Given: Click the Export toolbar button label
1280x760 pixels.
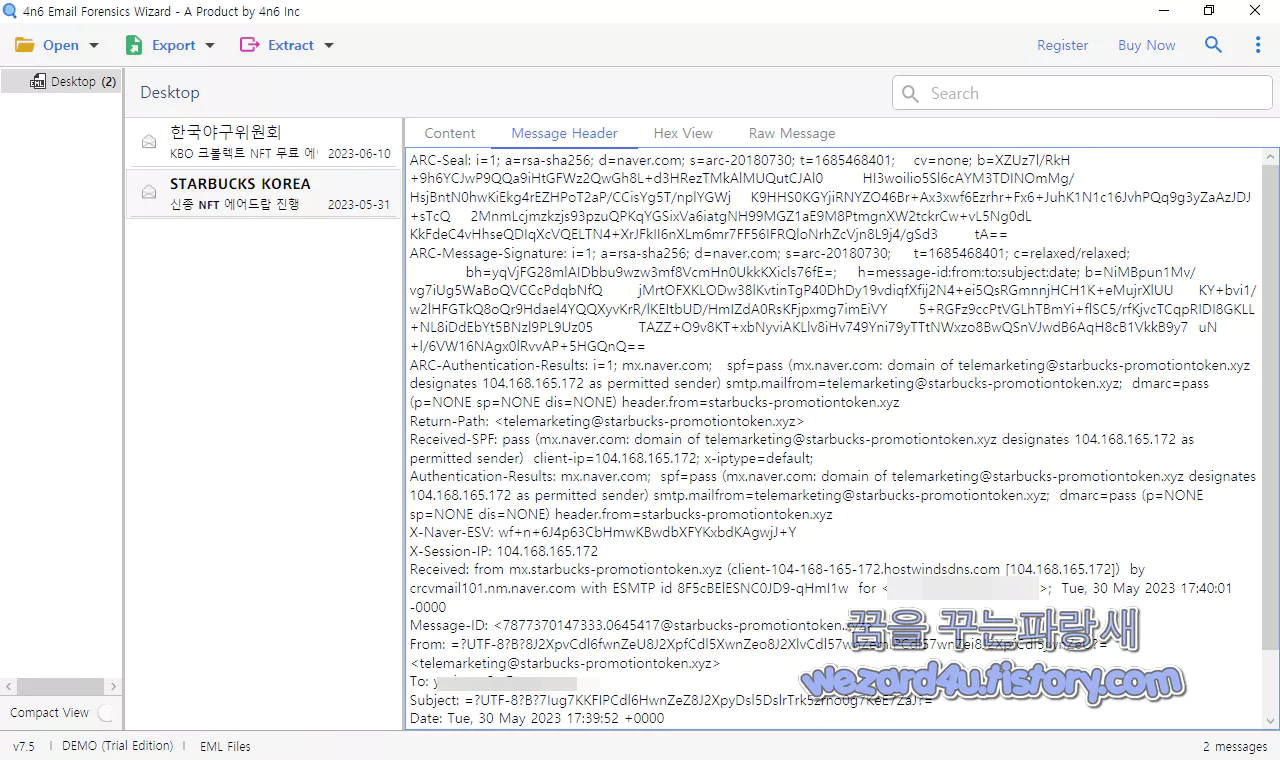Looking at the screenshot, I should [174, 45].
